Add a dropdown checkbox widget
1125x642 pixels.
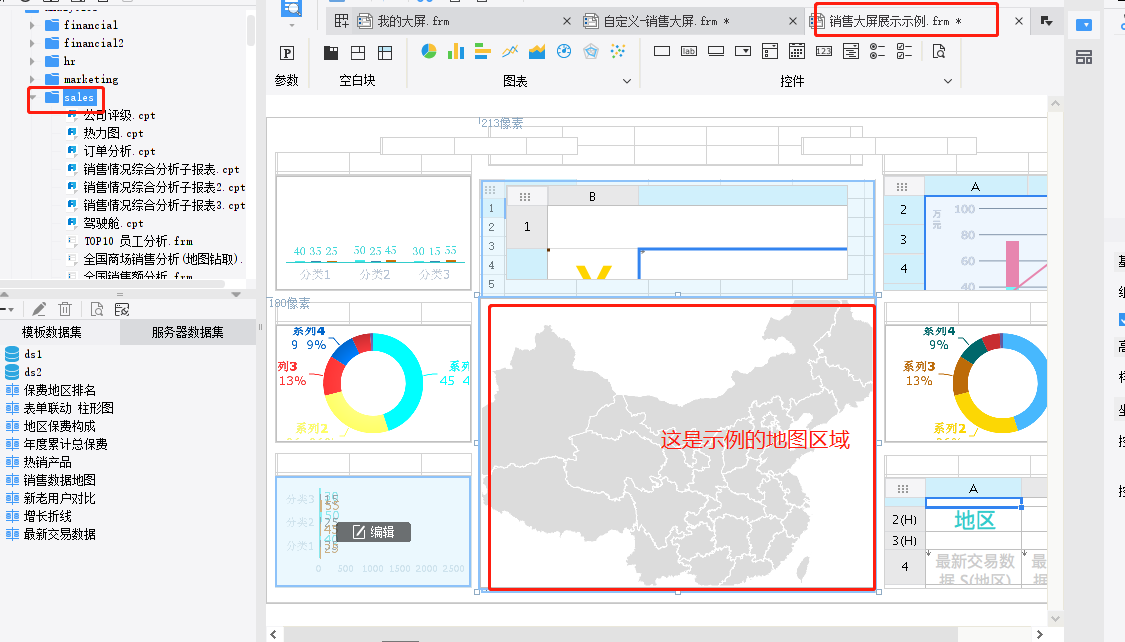coord(770,51)
